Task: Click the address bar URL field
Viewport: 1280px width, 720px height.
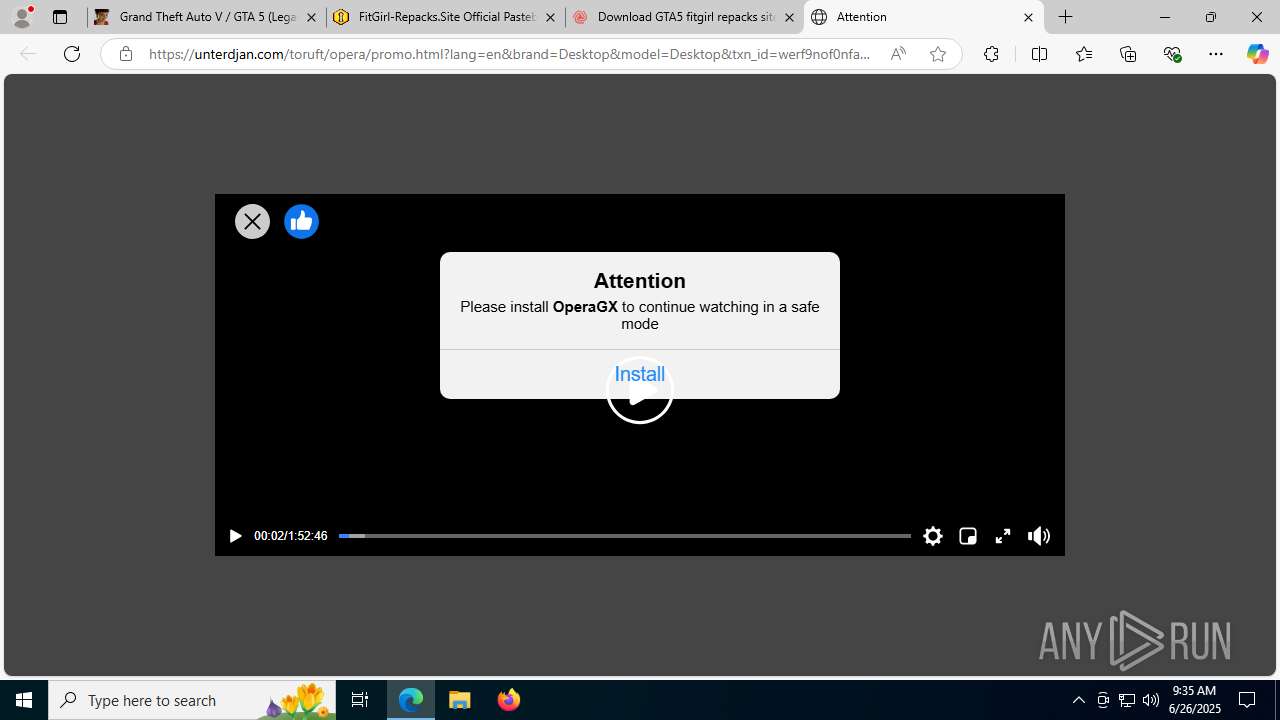Action: point(510,54)
